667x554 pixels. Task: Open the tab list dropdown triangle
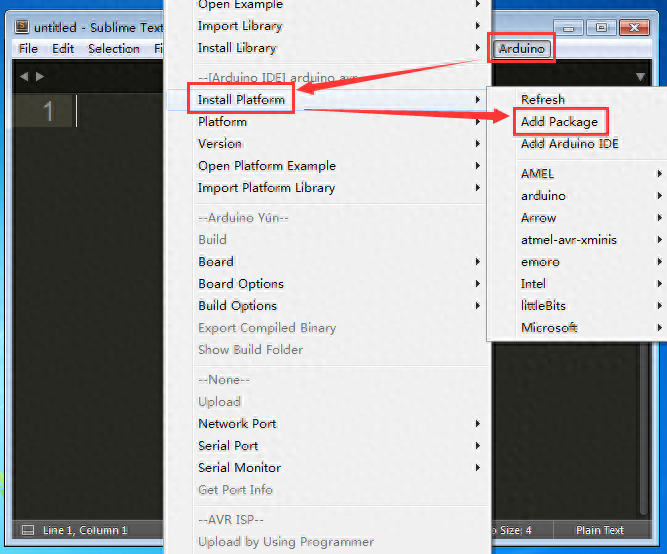641,77
